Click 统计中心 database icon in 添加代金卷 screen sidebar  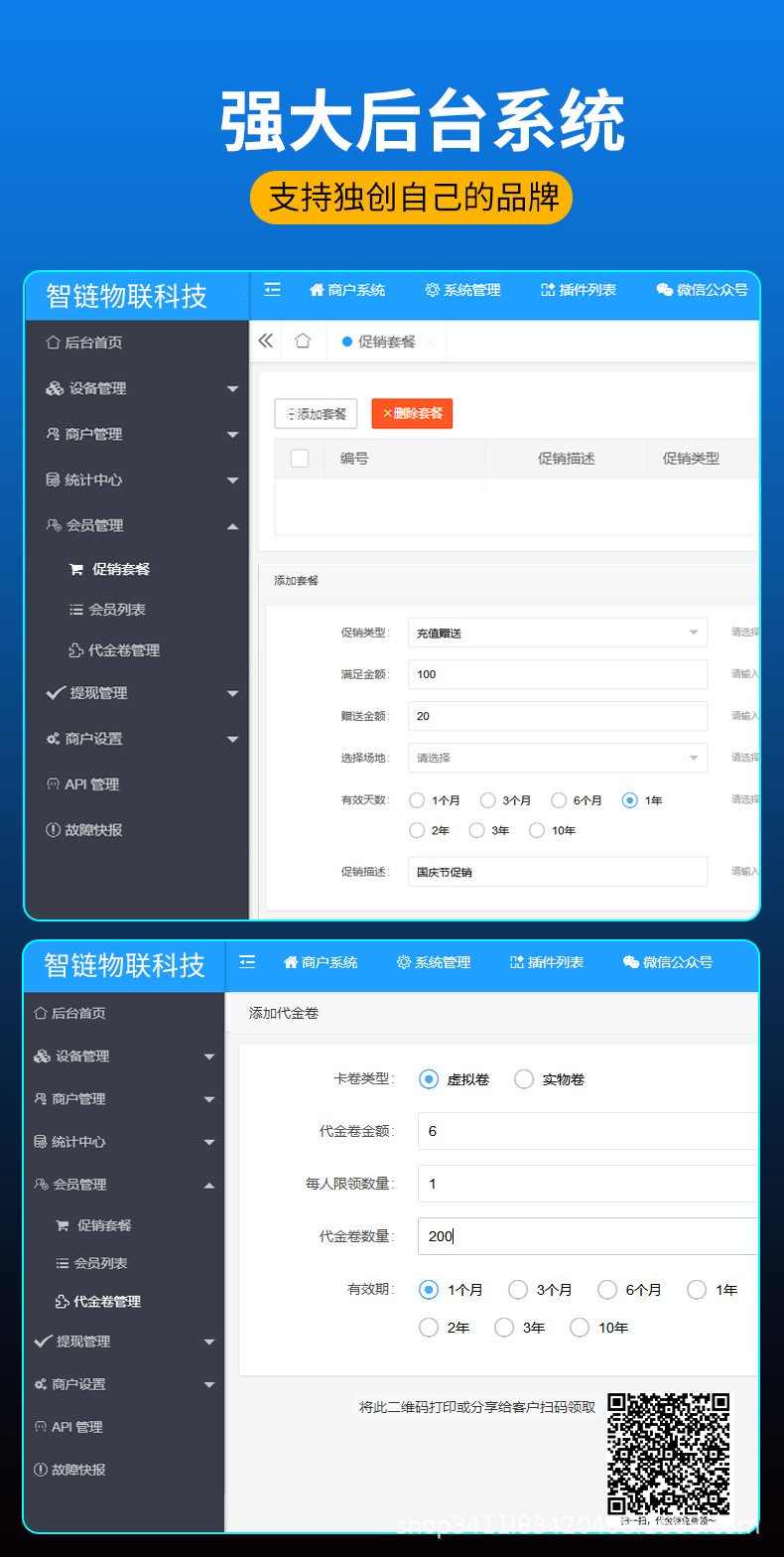(40, 1142)
